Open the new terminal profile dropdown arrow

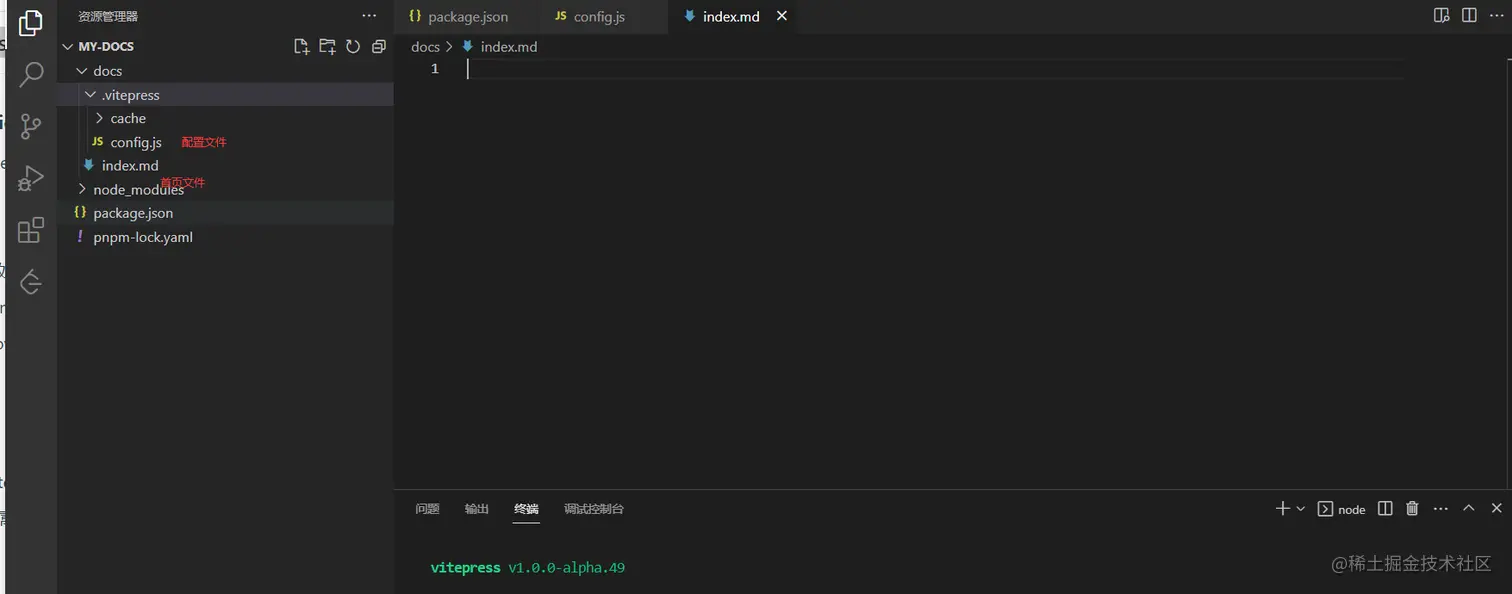pos(1300,509)
